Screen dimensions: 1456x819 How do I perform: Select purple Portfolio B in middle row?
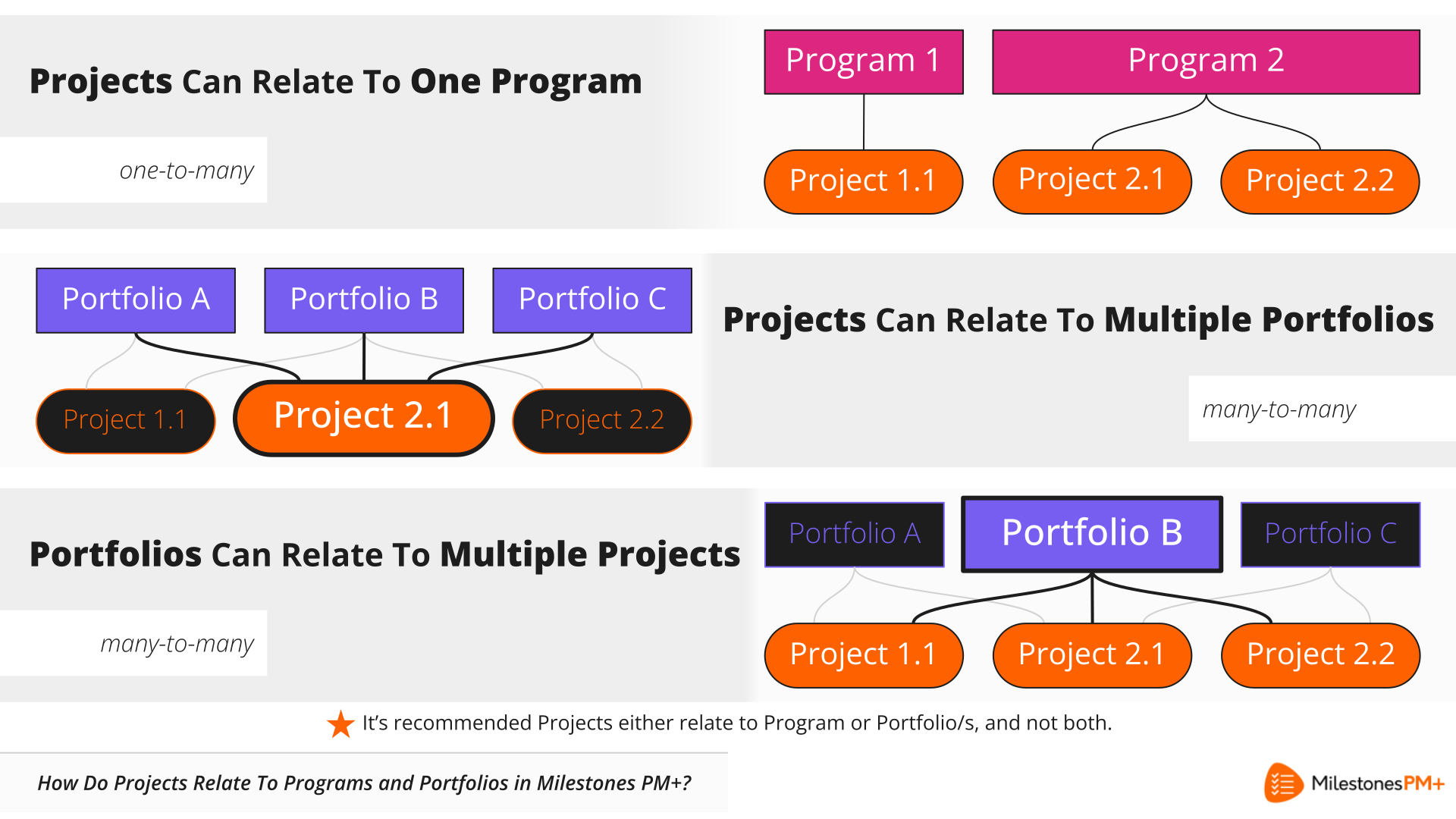(364, 300)
